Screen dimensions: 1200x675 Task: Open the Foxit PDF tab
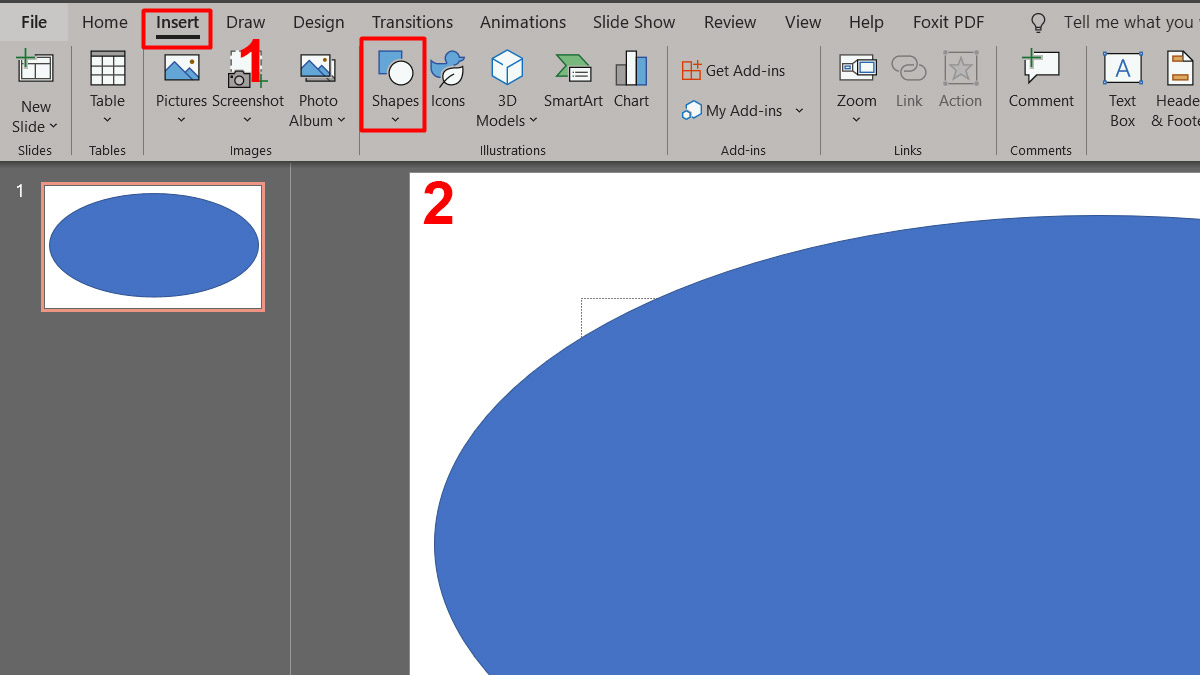(948, 21)
